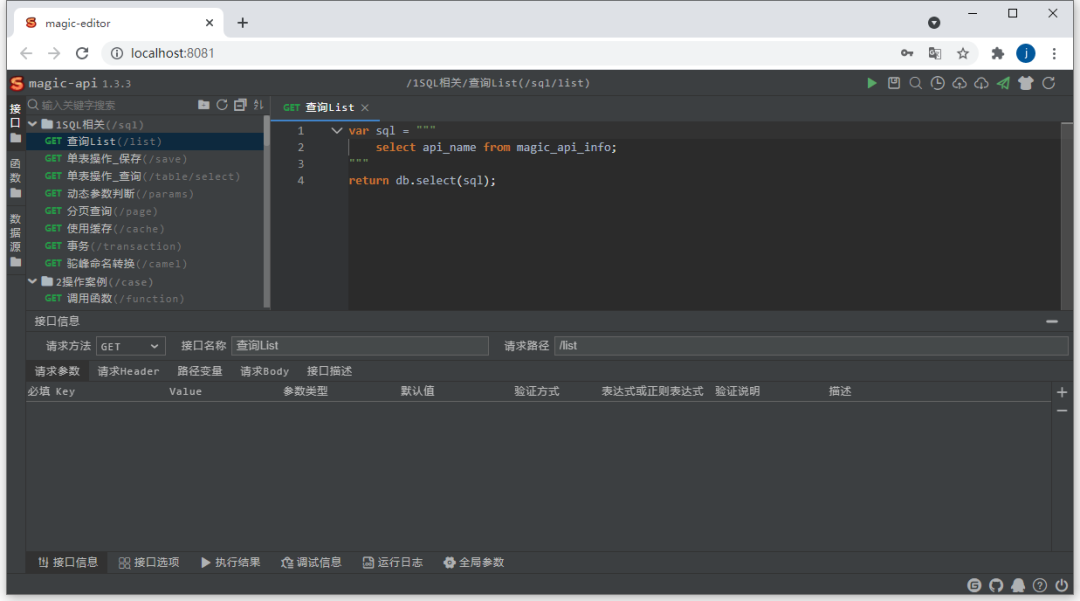Switch theme using t-shirt icon
Viewport: 1080px width, 601px height.
[x=1024, y=83]
